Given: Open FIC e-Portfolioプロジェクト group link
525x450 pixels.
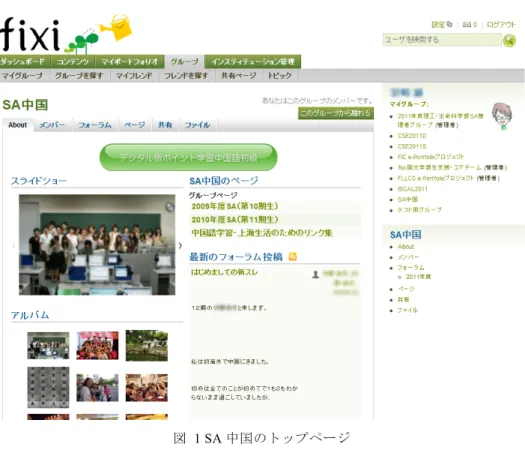Looking at the screenshot, I should coord(431,157).
